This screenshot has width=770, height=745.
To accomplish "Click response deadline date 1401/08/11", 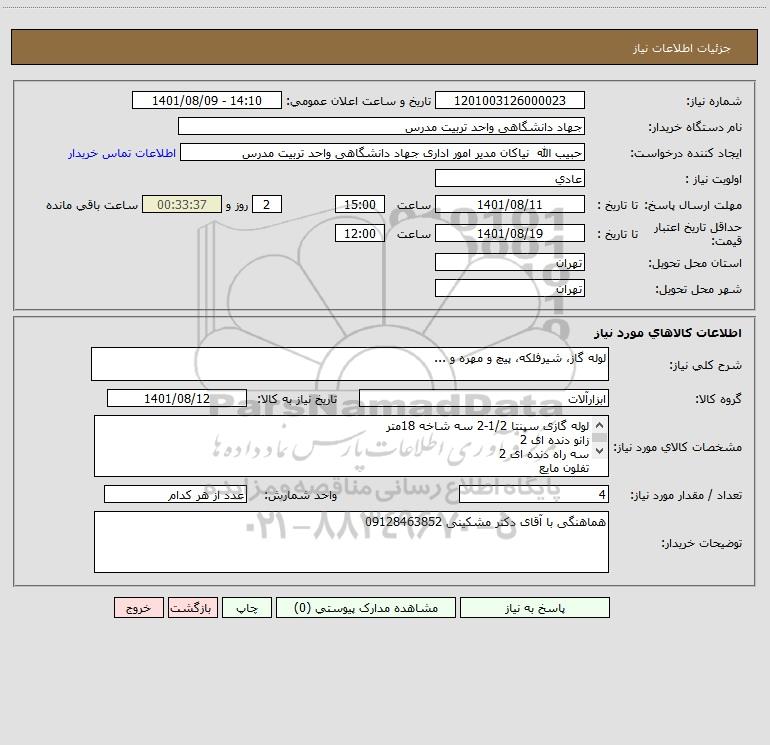I will pyautogui.click(x=510, y=204).
